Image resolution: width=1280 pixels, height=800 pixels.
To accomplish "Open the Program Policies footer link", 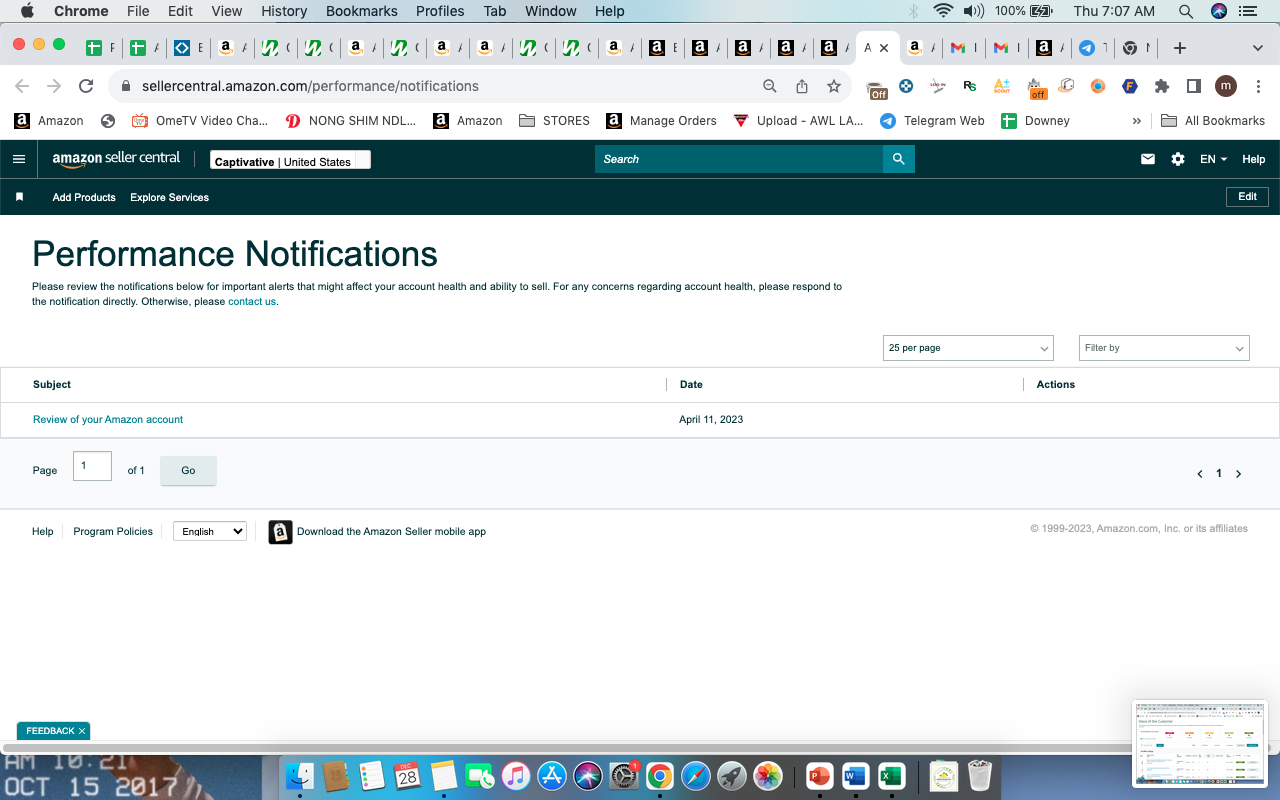I will pos(113,532).
